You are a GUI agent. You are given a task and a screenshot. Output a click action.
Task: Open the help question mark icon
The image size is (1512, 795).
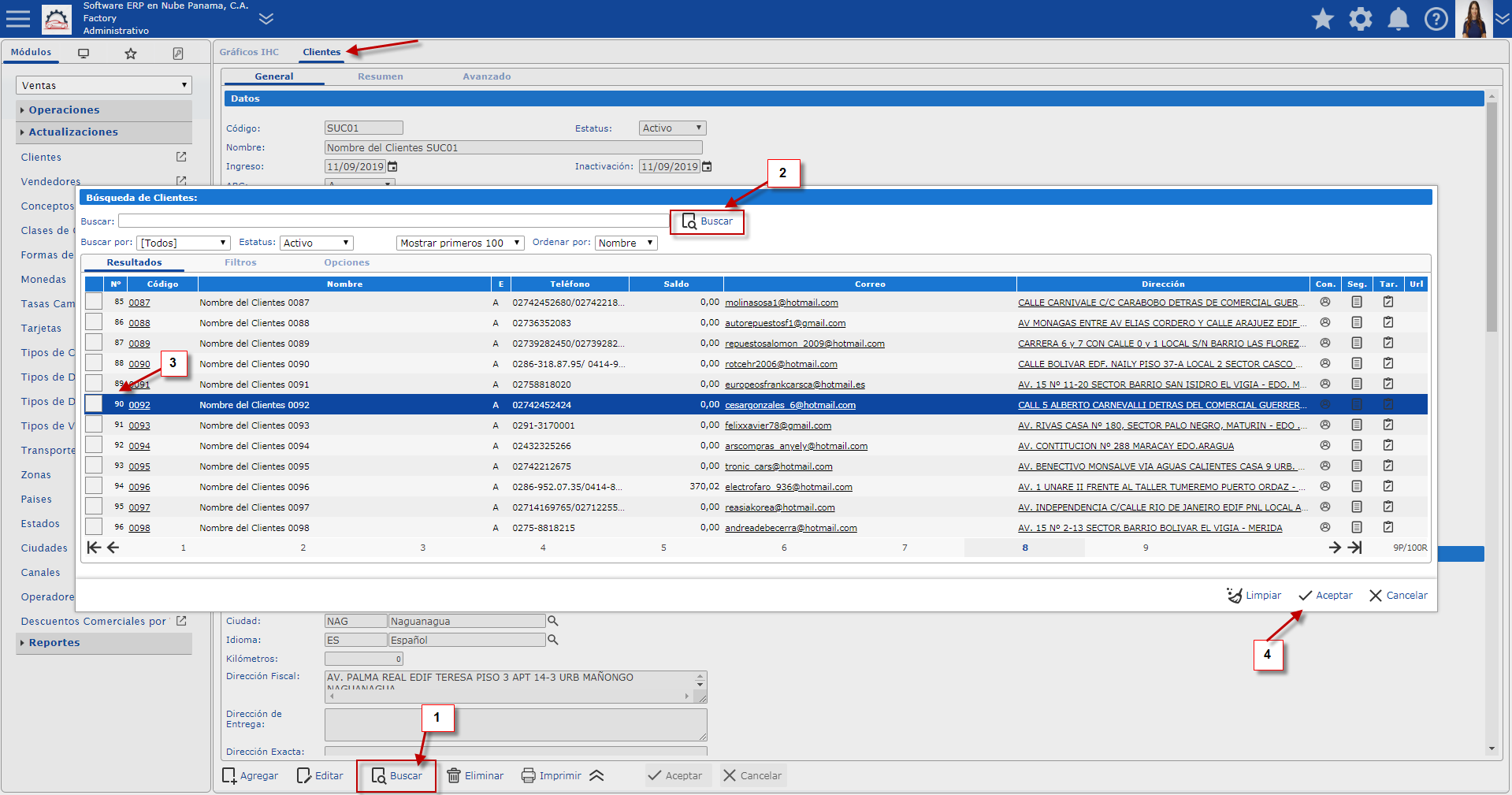1436,19
